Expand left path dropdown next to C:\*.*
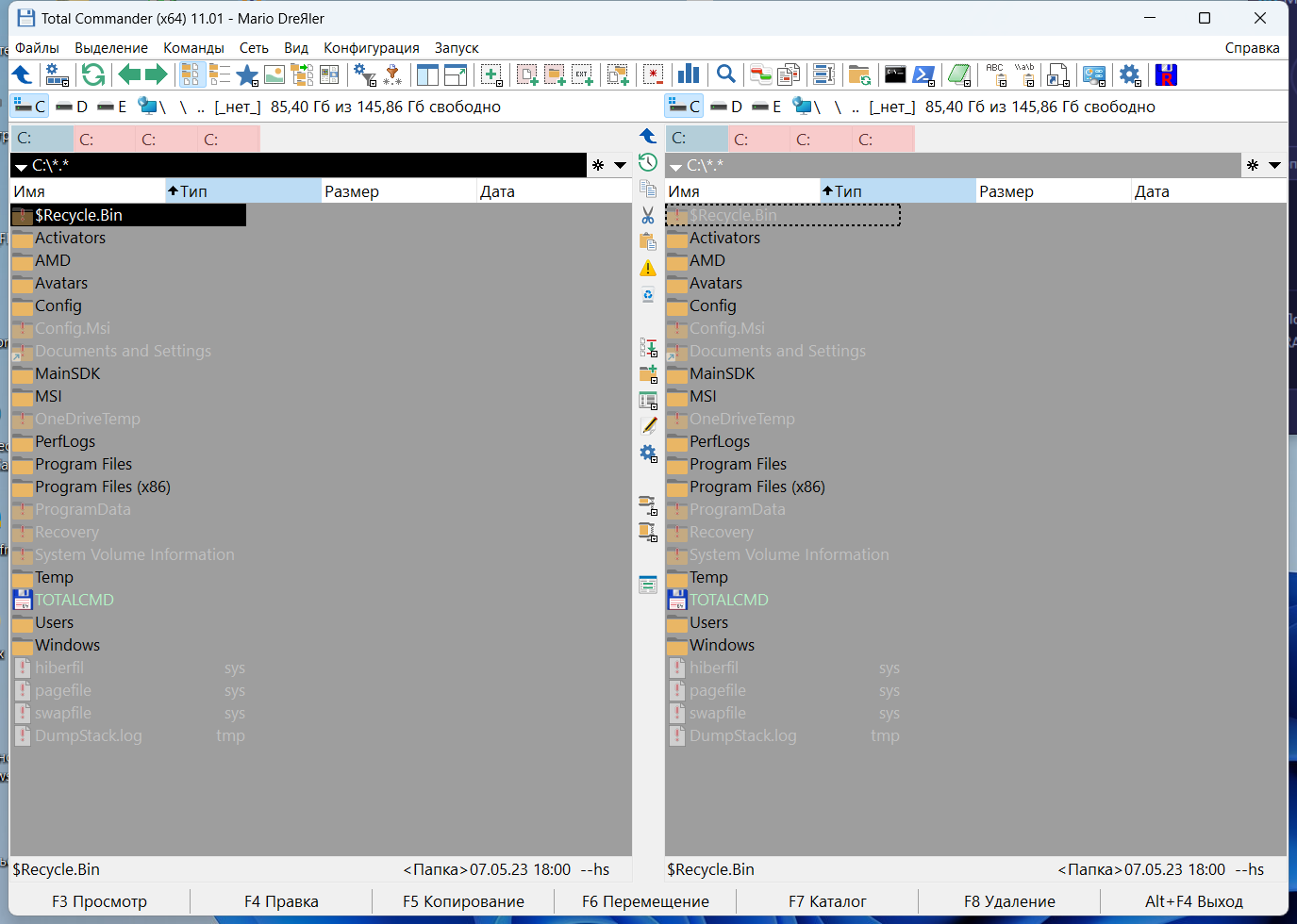Viewport: 1297px width, 924px height. 21,167
